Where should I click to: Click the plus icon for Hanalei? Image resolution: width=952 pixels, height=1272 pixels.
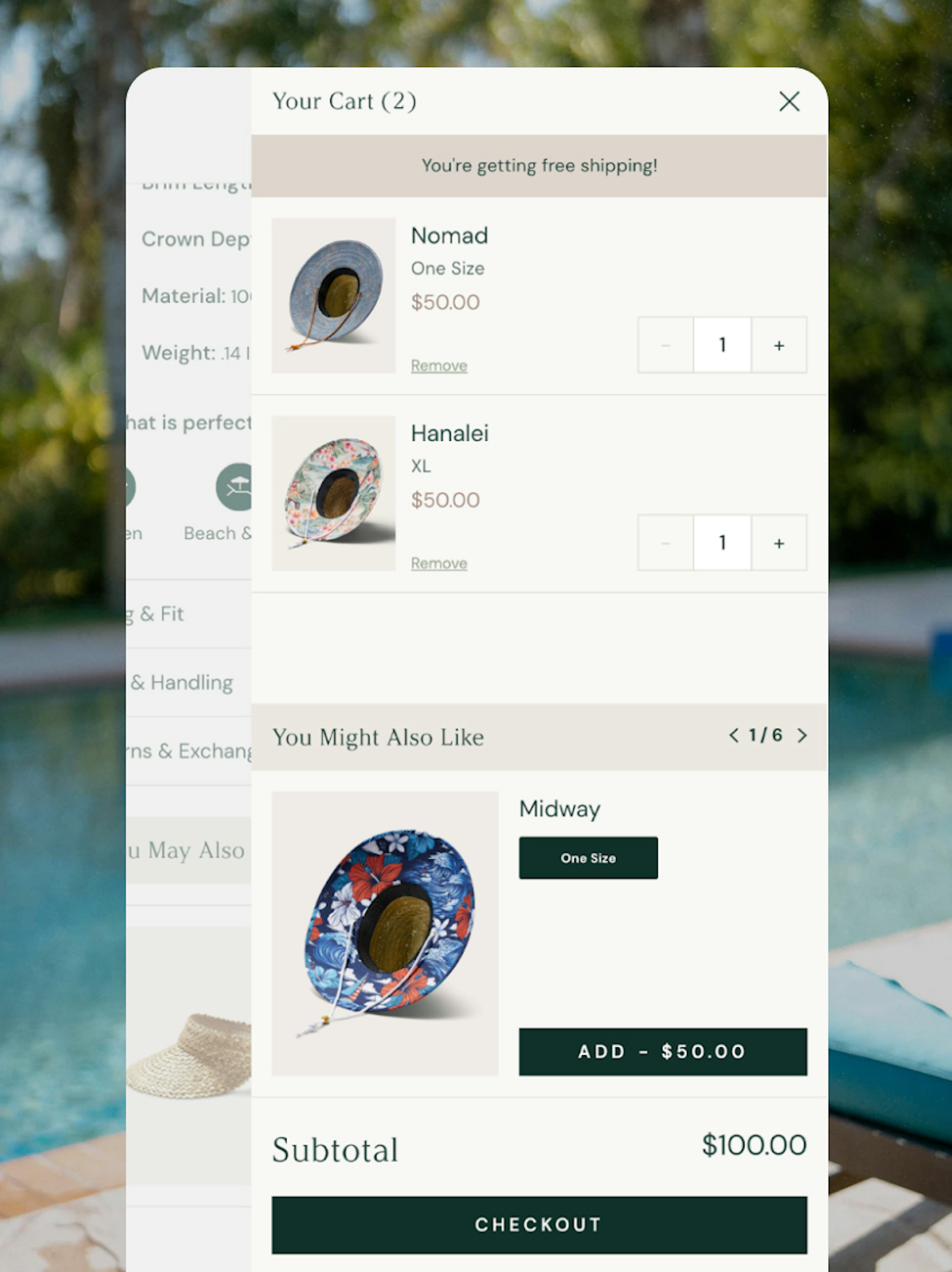[779, 542]
